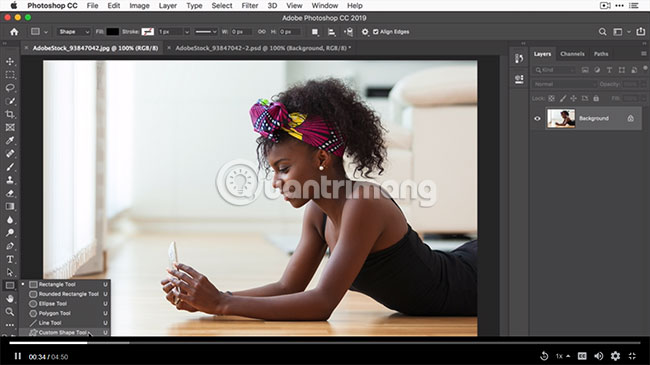The image size is (650, 365).
Task: Select the Eyedropper tool
Action: coord(10,141)
